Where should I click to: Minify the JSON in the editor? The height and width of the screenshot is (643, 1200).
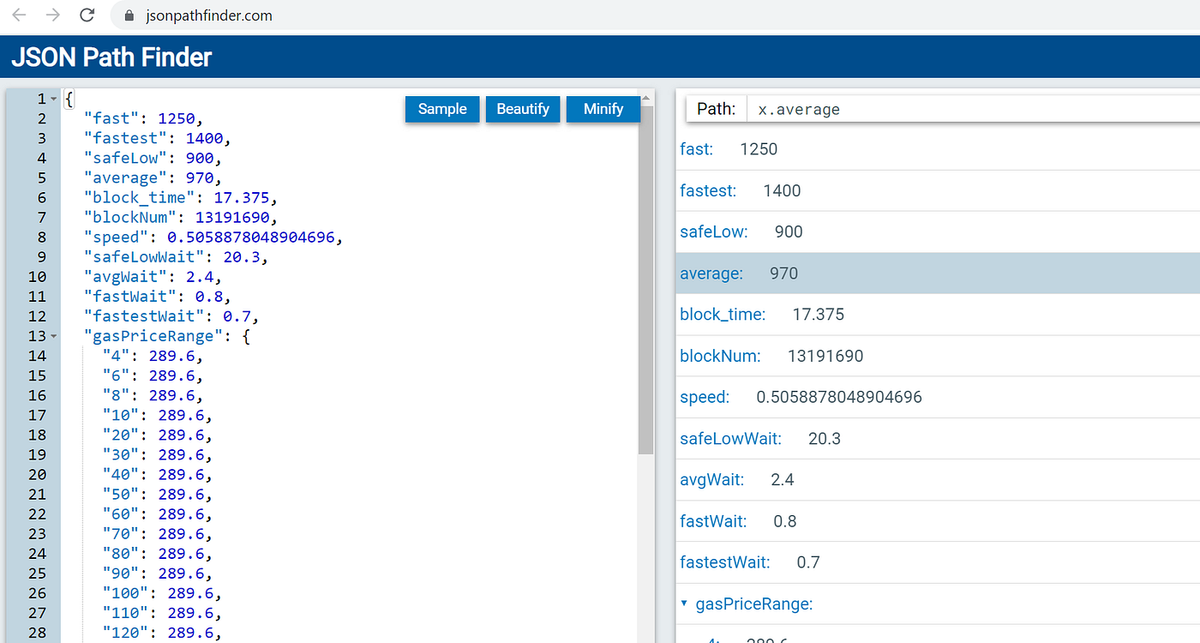pyautogui.click(x=603, y=109)
